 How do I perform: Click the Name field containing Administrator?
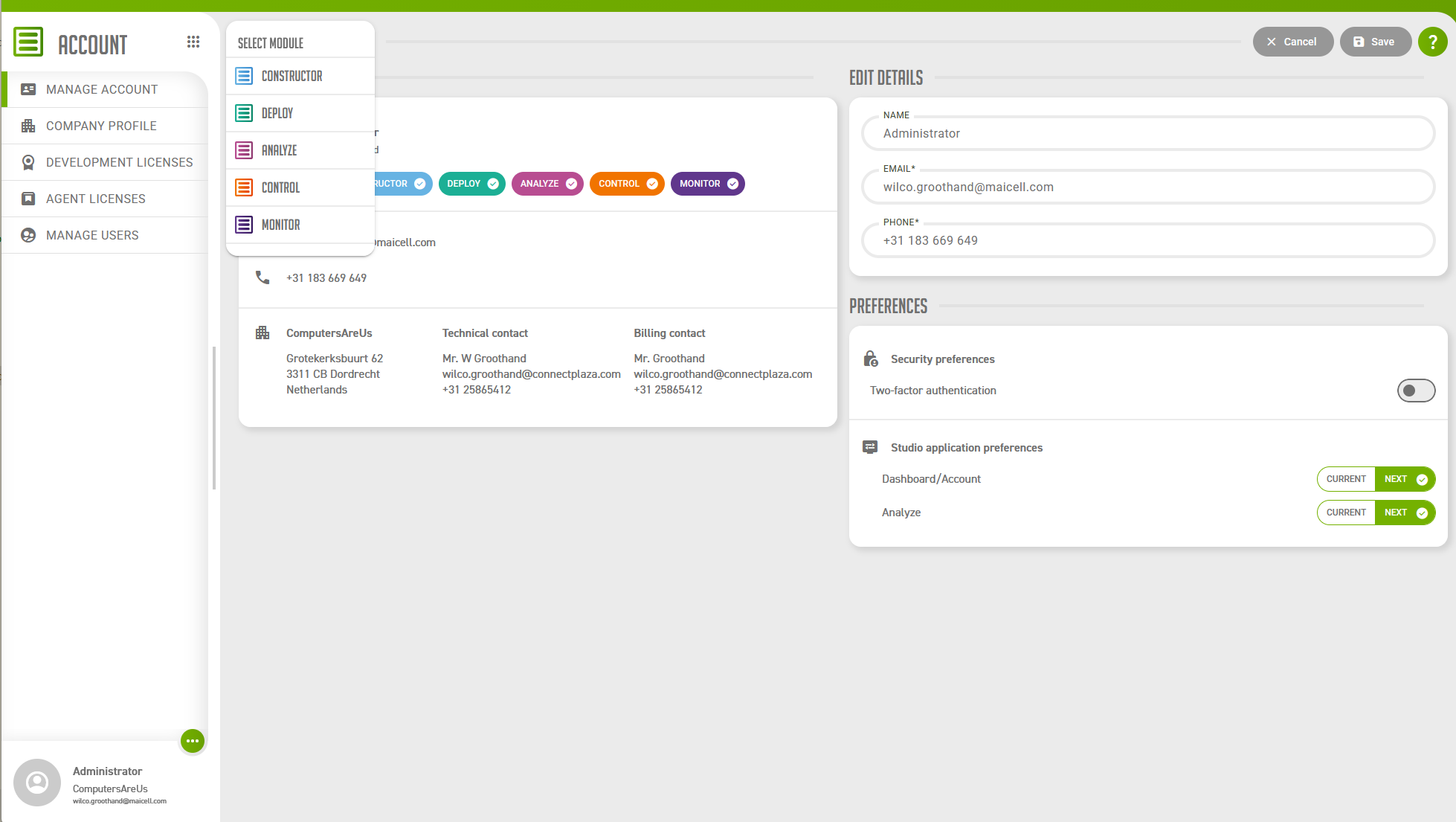point(1147,133)
